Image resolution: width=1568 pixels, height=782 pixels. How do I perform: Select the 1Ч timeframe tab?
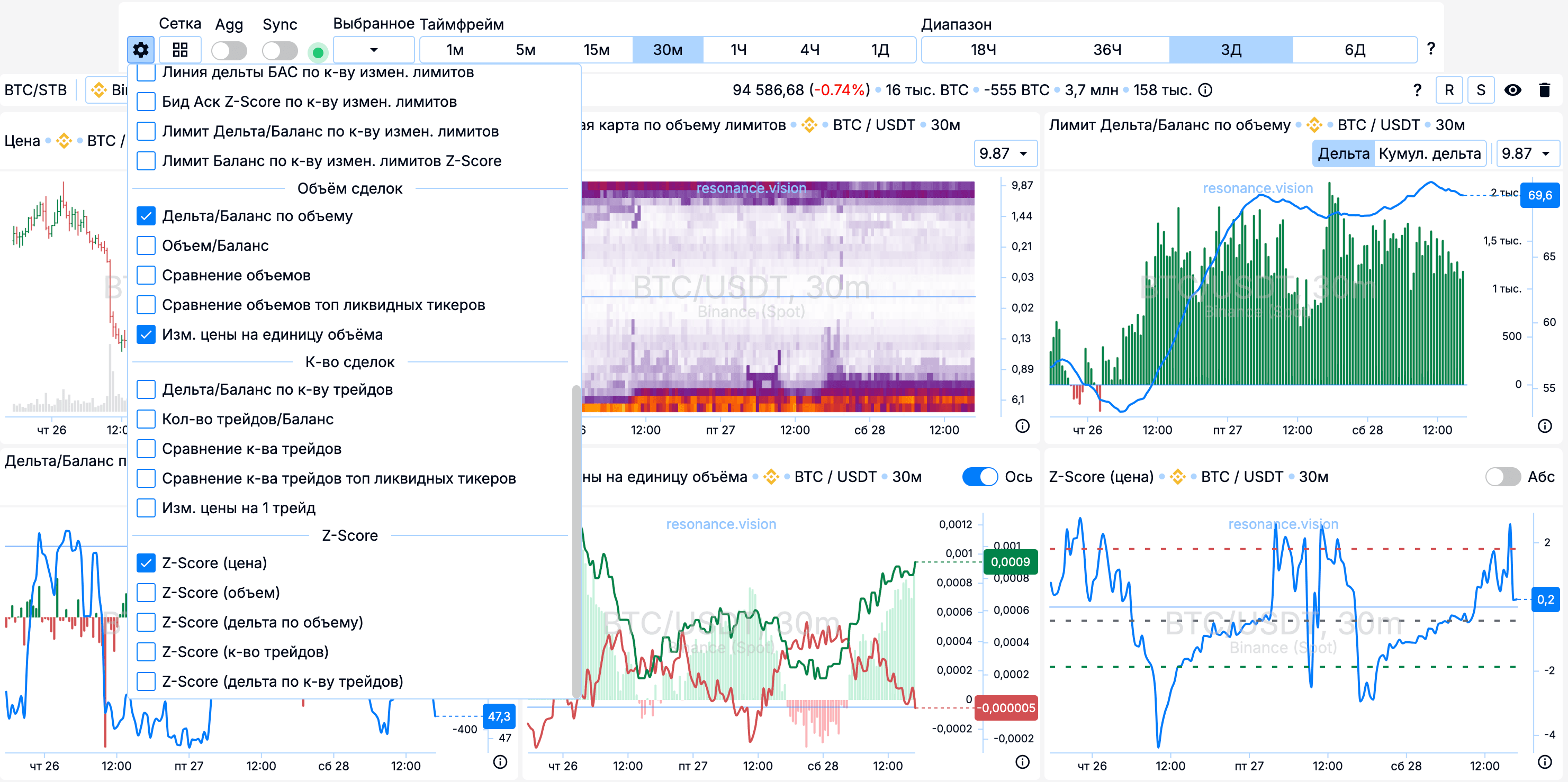tap(738, 49)
